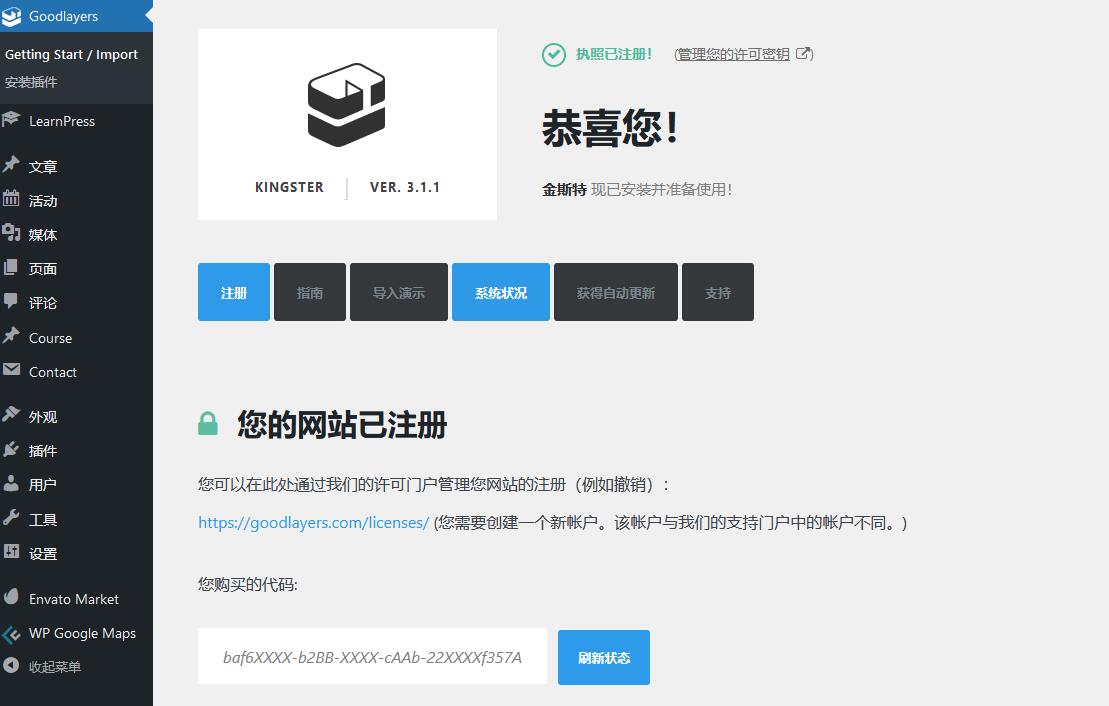Click the 设置 settings icon in sidebar
This screenshot has height=706, width=1109.
tap(11, 553)
